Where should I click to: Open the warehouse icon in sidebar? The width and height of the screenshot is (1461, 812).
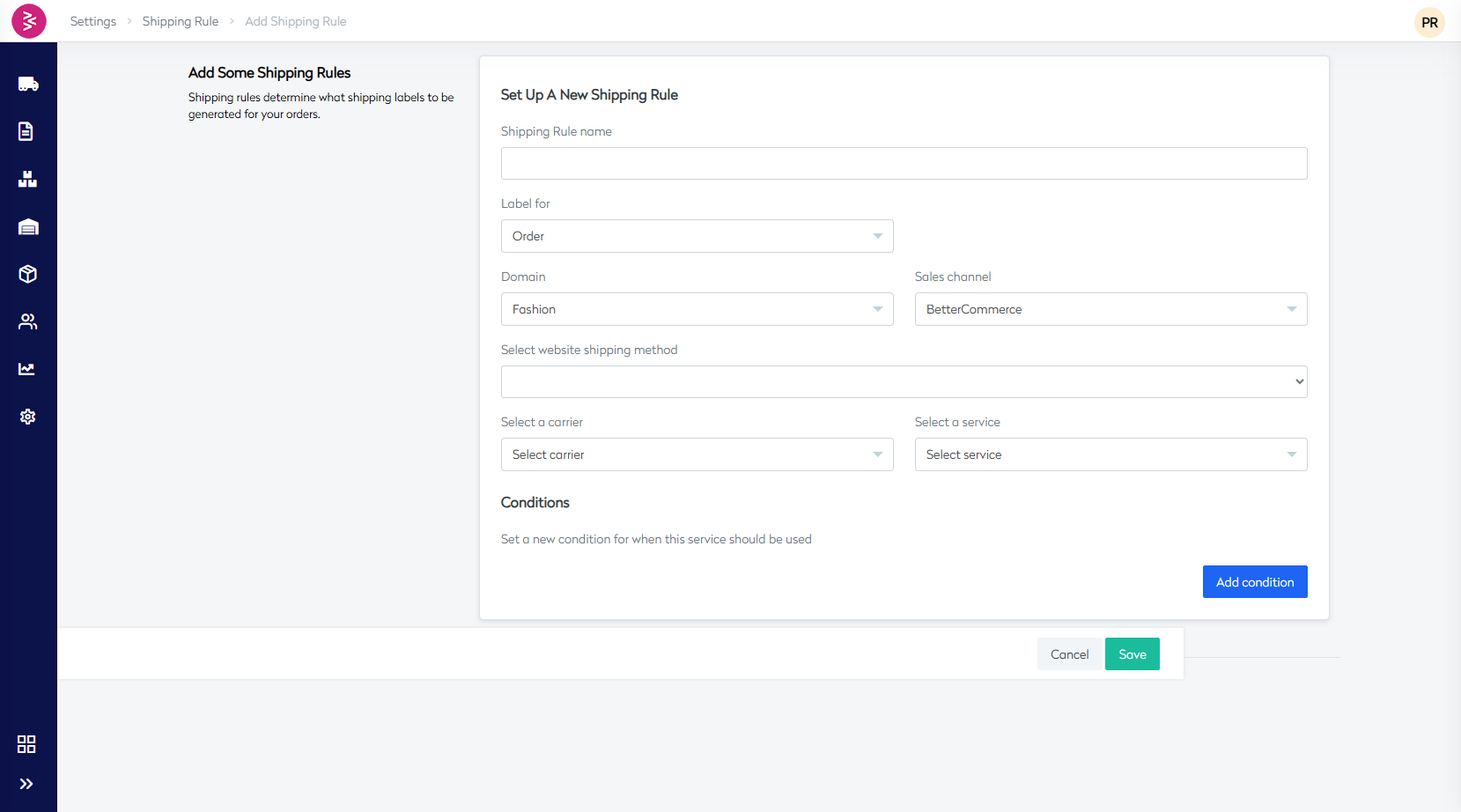[x=28, y=227]
